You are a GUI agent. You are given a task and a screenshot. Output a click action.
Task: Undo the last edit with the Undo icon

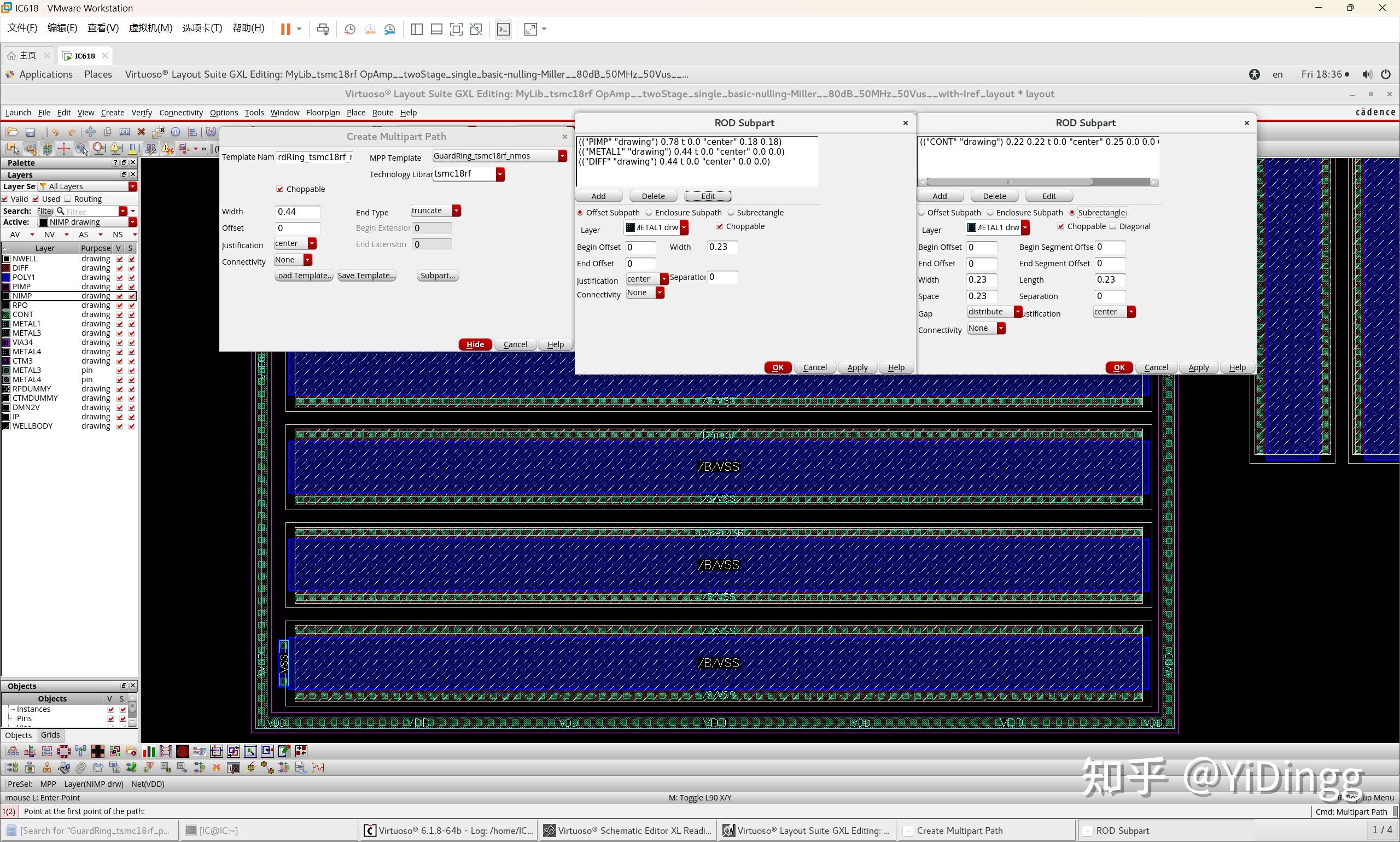pyautogui.click(x=55, y=132)
